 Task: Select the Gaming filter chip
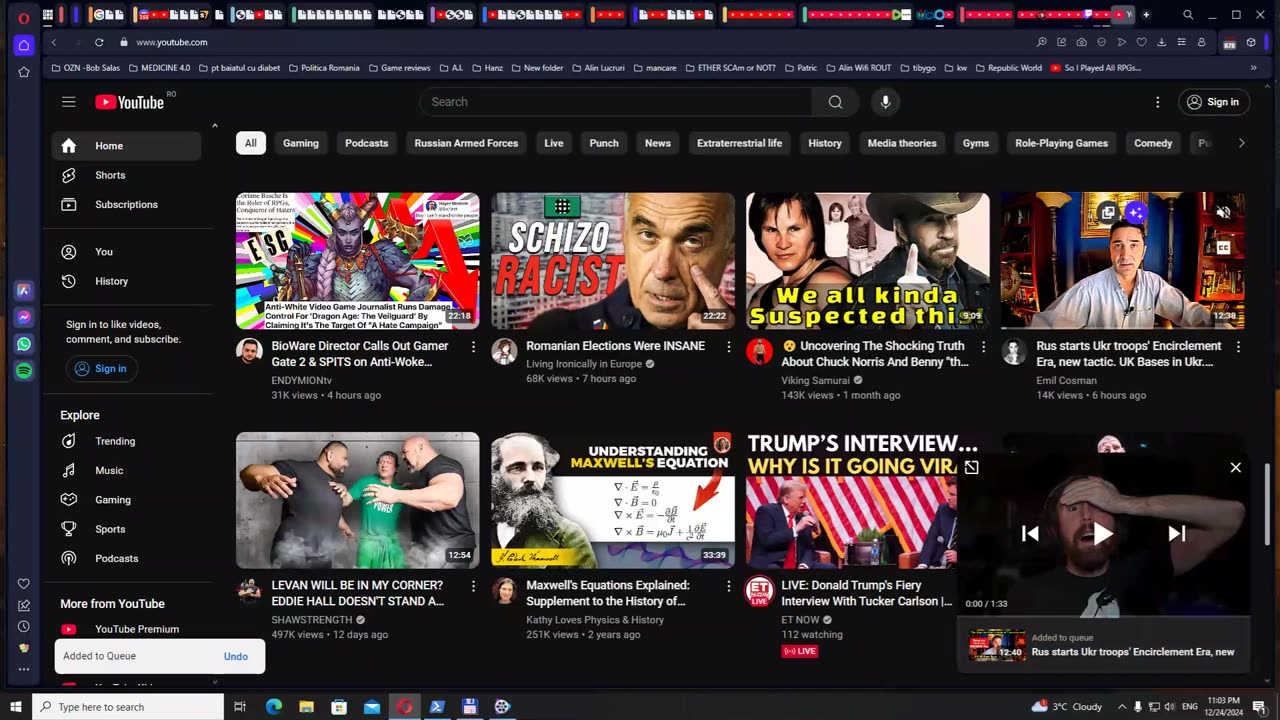click(x=301, y=143)
